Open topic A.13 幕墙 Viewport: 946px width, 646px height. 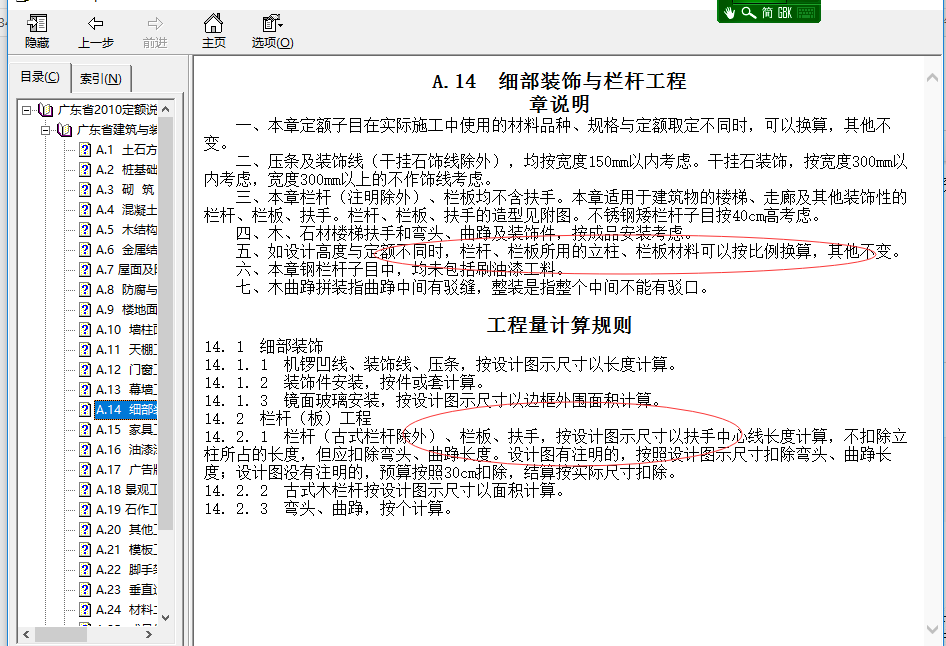click(126, 389)
